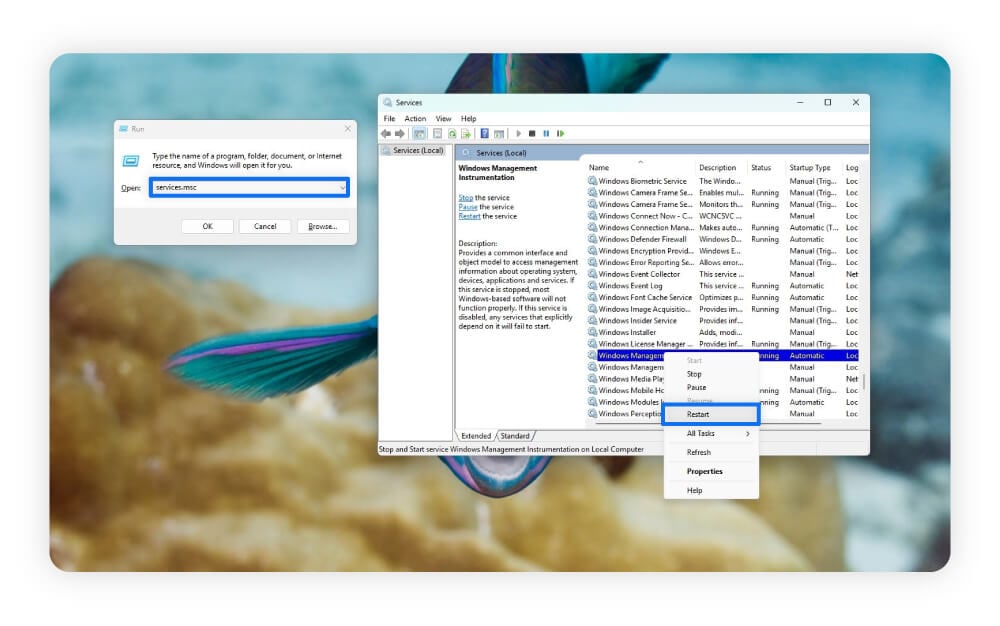Click the Open text field containing services.msc

249,187
